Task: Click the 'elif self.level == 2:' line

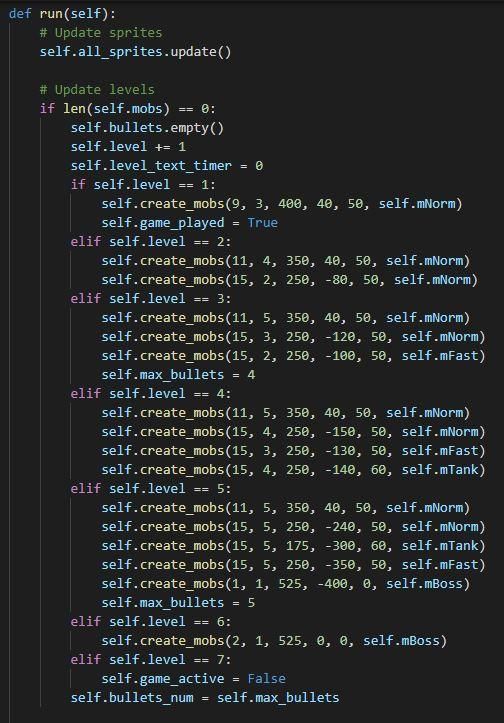Action: [x=151, y=242]
